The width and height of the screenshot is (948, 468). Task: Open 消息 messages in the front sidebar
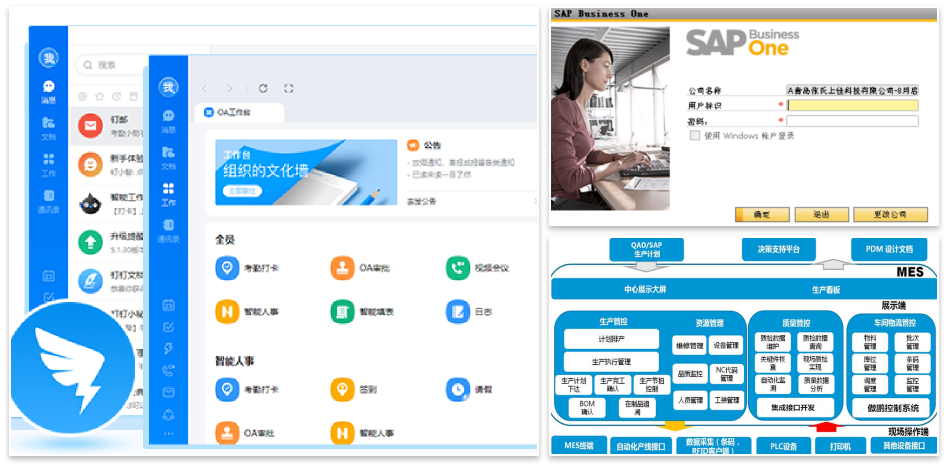pos(168,119)
